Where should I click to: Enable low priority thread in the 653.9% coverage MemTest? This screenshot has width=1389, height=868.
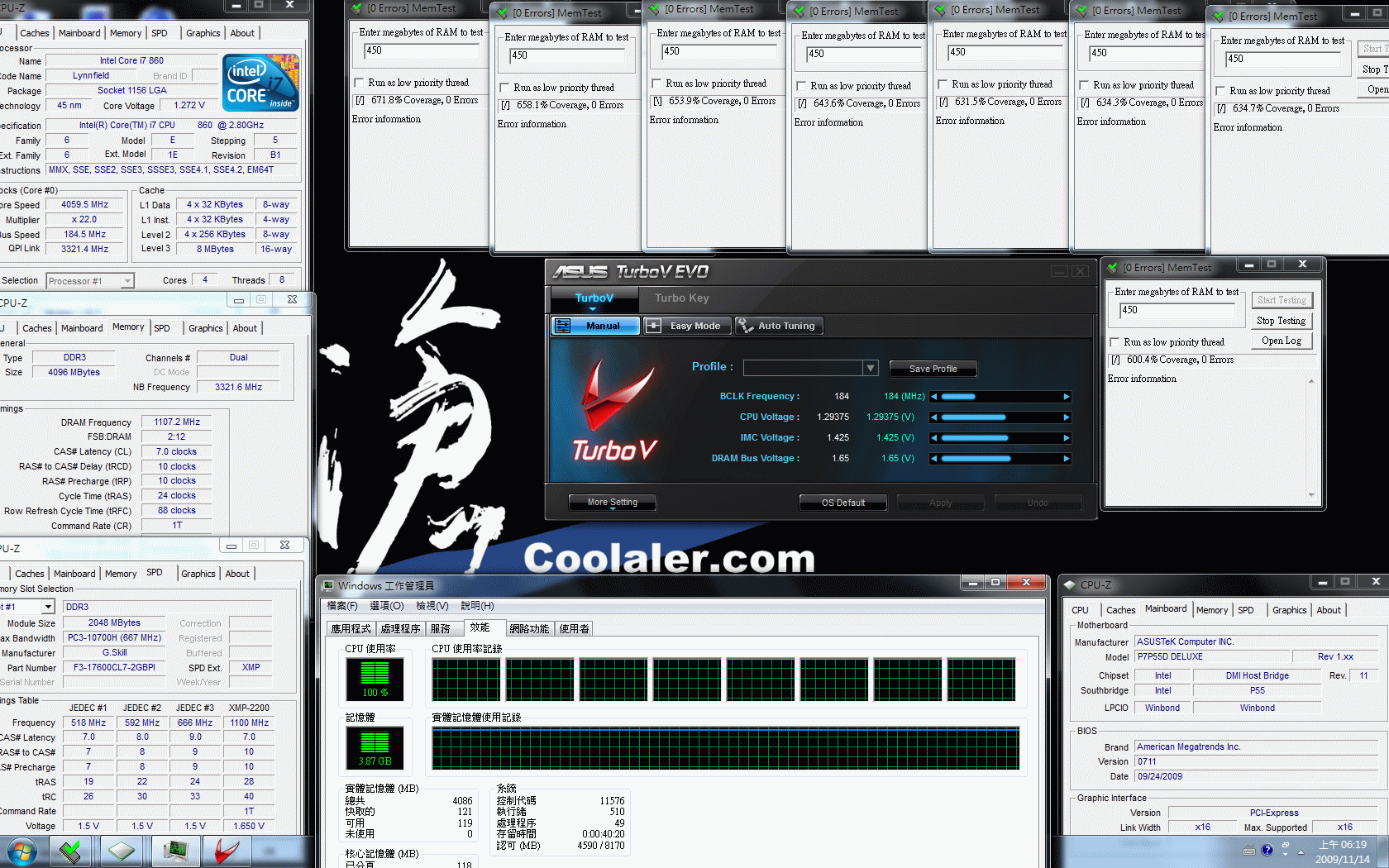656,83
